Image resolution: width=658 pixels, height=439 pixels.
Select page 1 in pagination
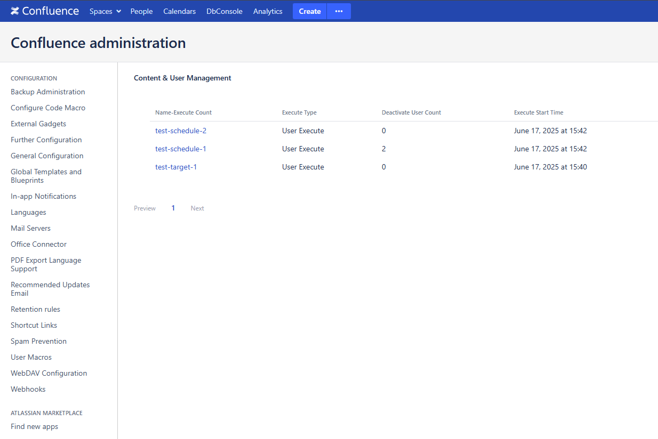pos(173,208)
